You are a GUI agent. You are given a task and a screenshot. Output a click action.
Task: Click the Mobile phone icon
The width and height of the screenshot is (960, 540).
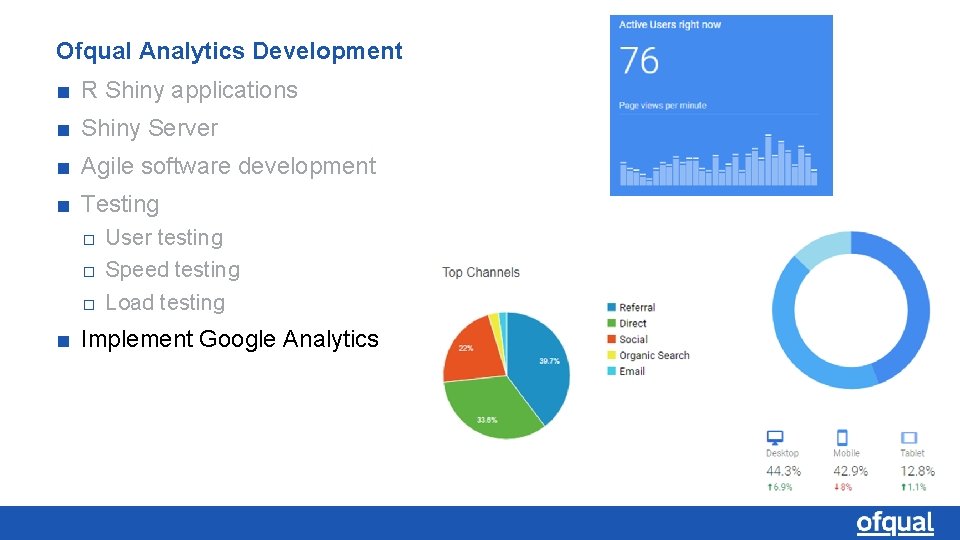(x=842, y=438)
